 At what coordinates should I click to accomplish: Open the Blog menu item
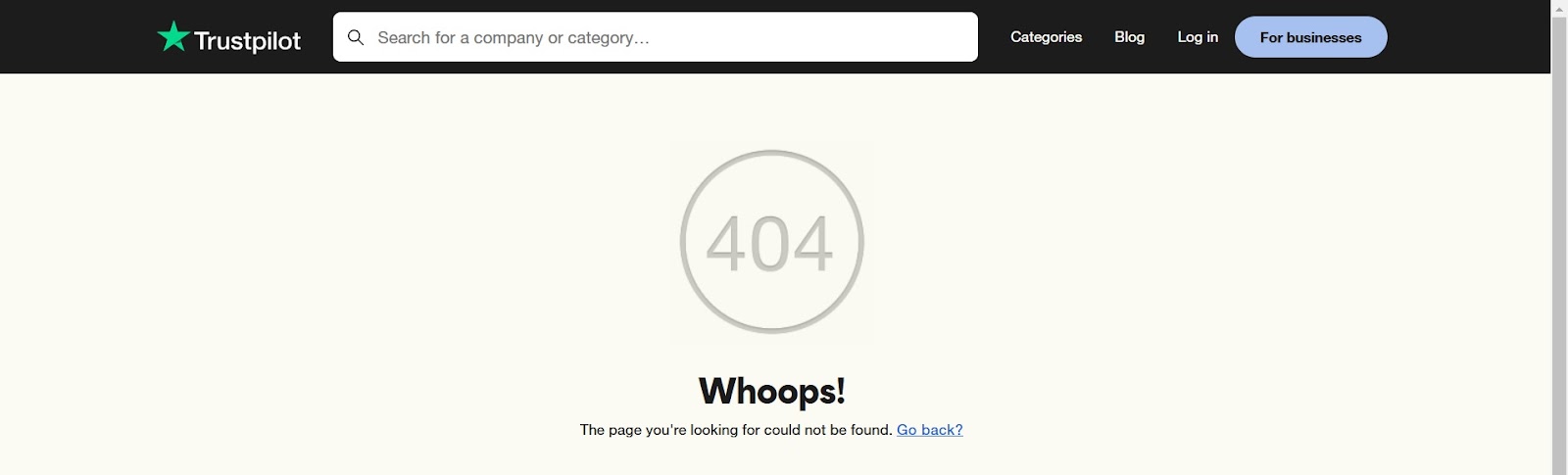pyautogui.click(x=1129, y=37)
